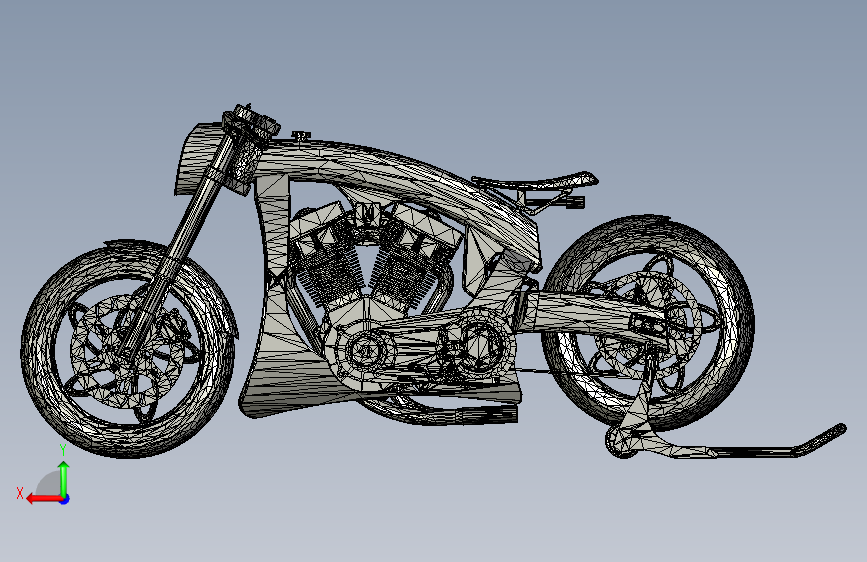Click the red X axis arrow on the triad
Screen dimensions: 867x562
tap(44, 499)
